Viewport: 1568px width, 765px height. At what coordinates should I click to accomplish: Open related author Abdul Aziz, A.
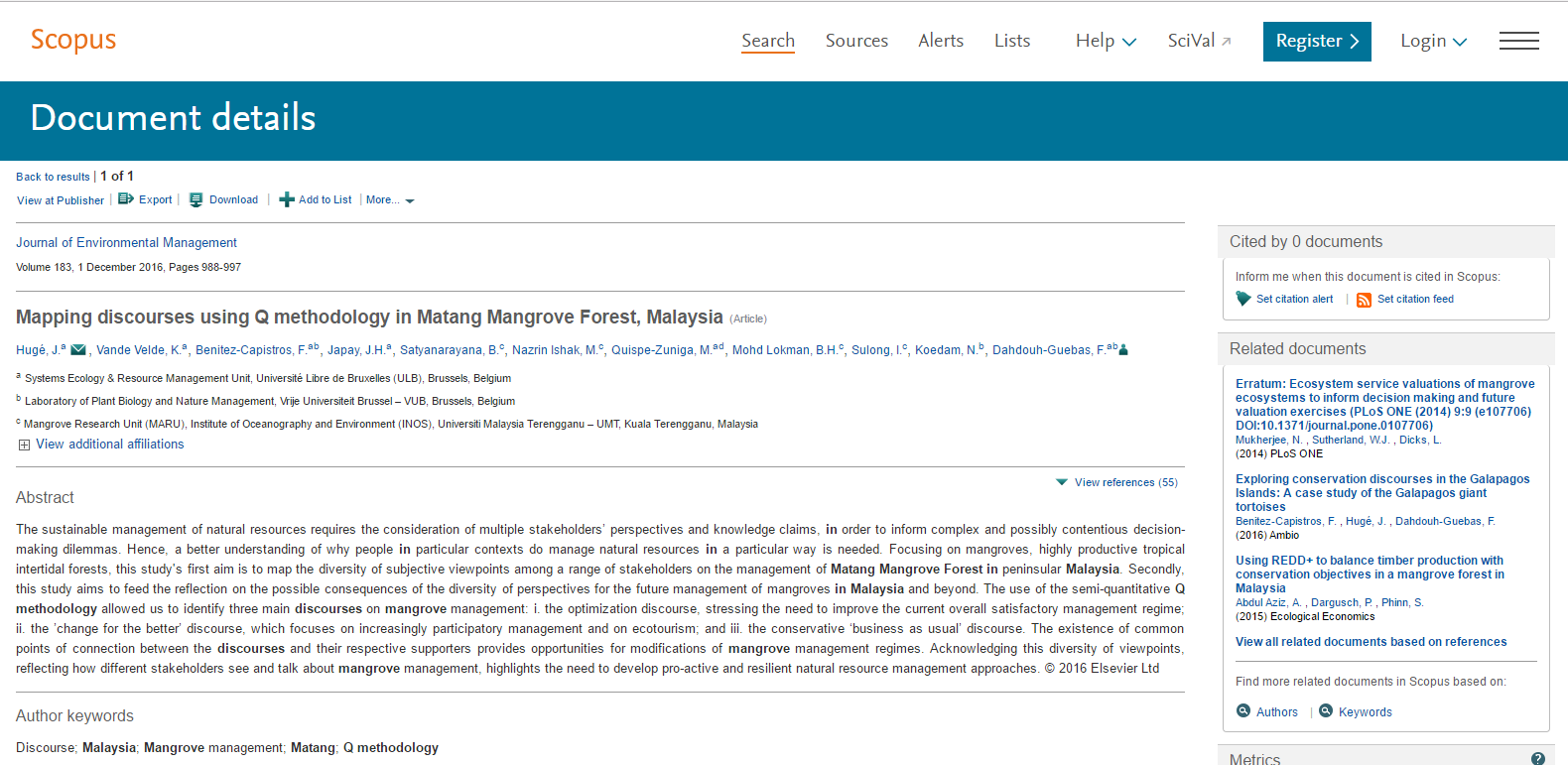coord(1267,602)
